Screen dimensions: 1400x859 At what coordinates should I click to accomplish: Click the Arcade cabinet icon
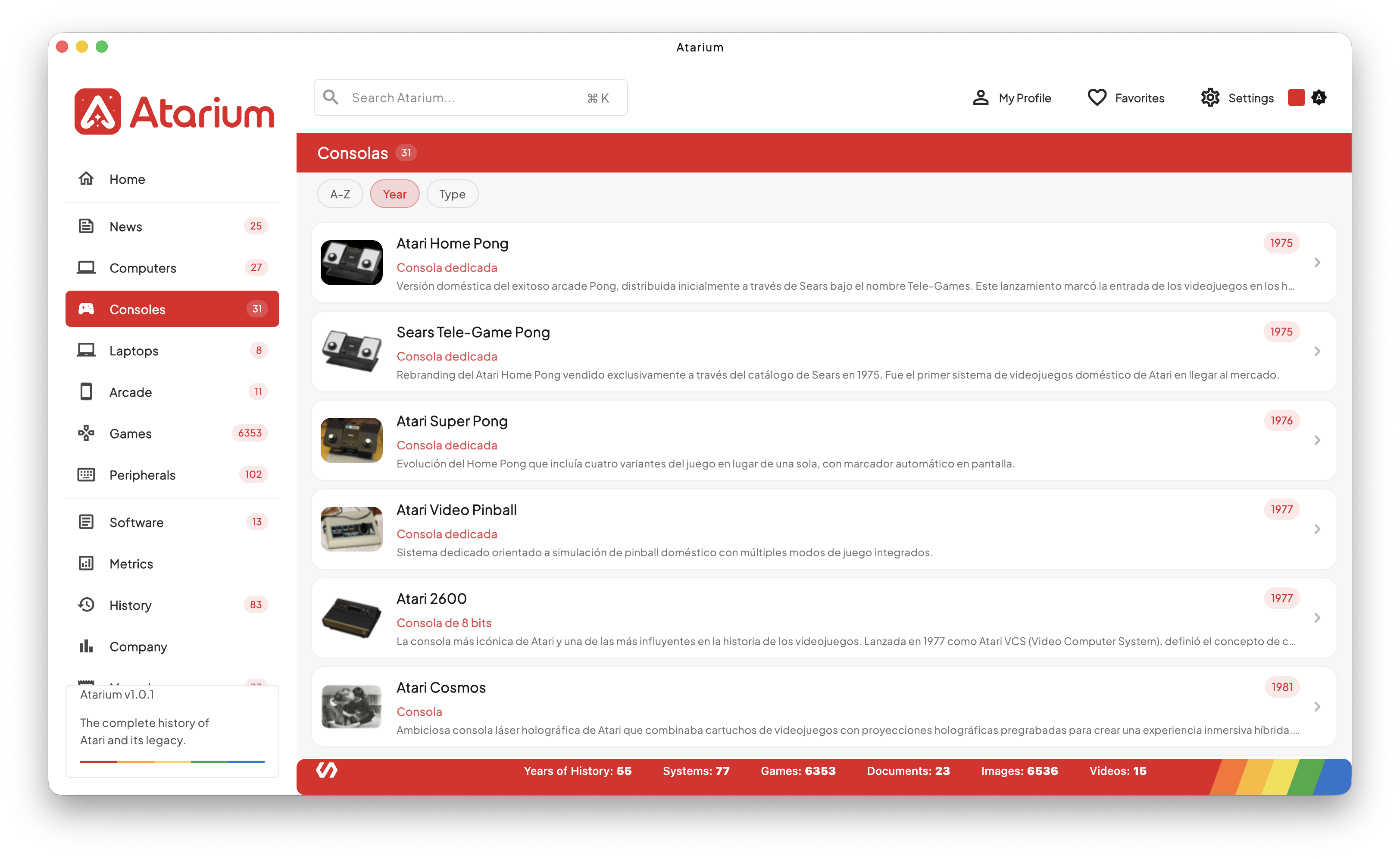[86, 392]
